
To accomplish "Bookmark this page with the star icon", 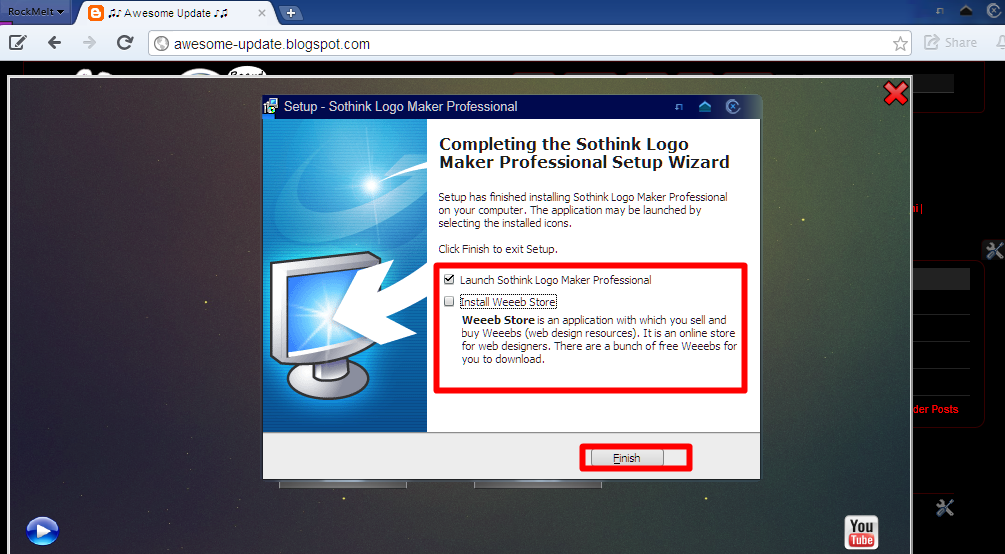I will (900, 44).
